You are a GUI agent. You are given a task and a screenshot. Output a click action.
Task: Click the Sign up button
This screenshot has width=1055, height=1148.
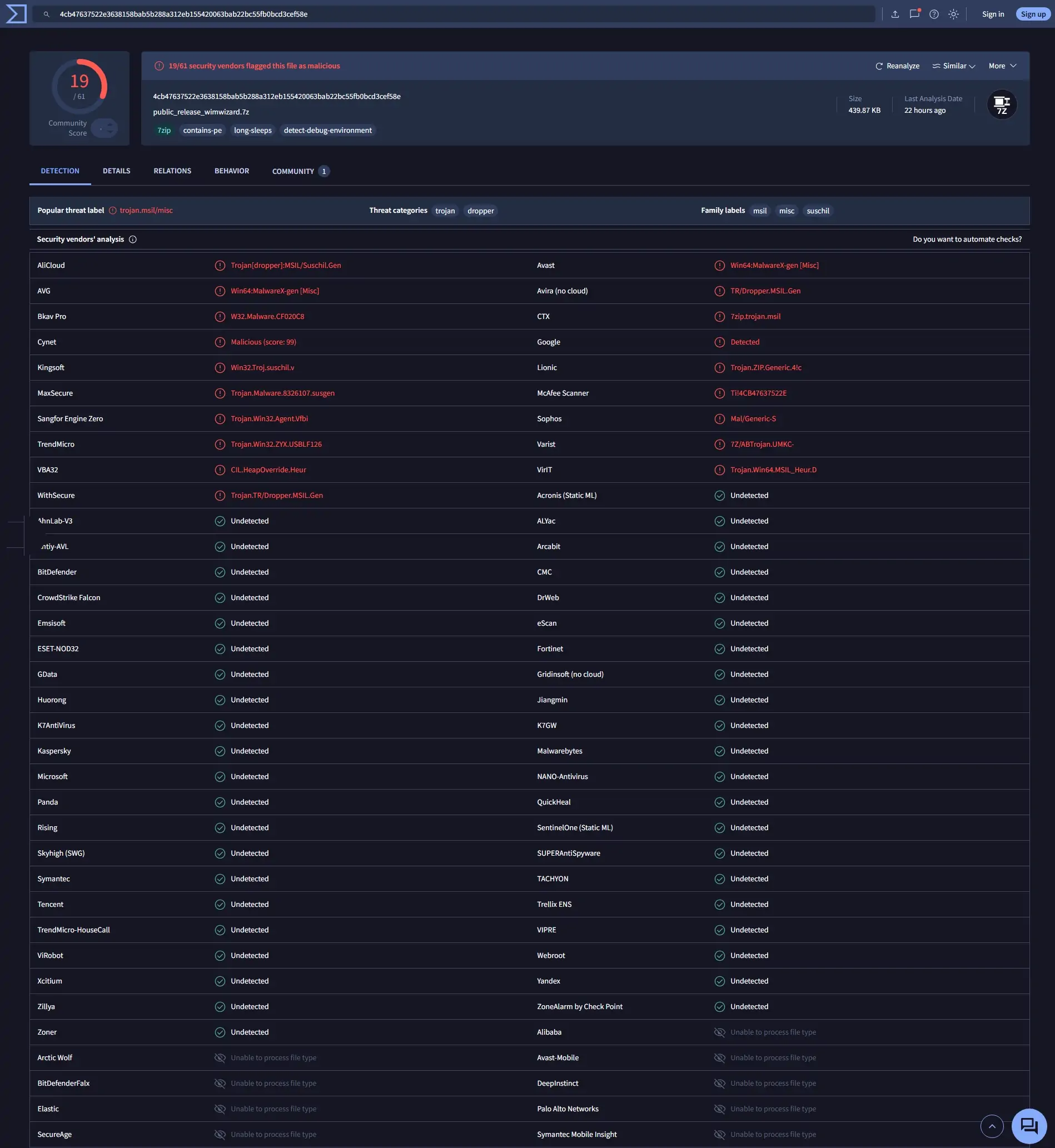pos(1033,14)
